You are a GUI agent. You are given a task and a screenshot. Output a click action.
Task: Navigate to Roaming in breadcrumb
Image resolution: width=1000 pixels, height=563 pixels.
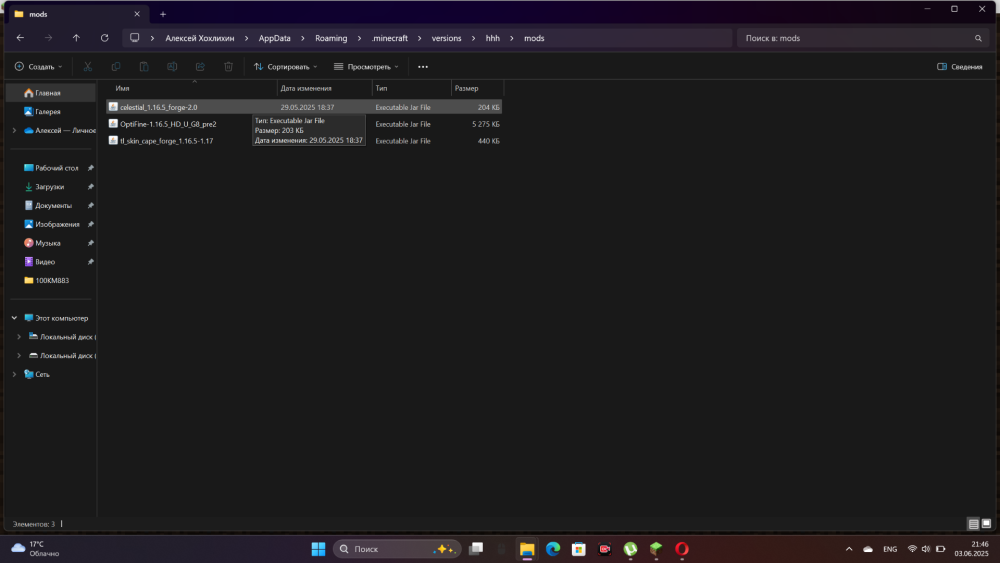[331, 38]
